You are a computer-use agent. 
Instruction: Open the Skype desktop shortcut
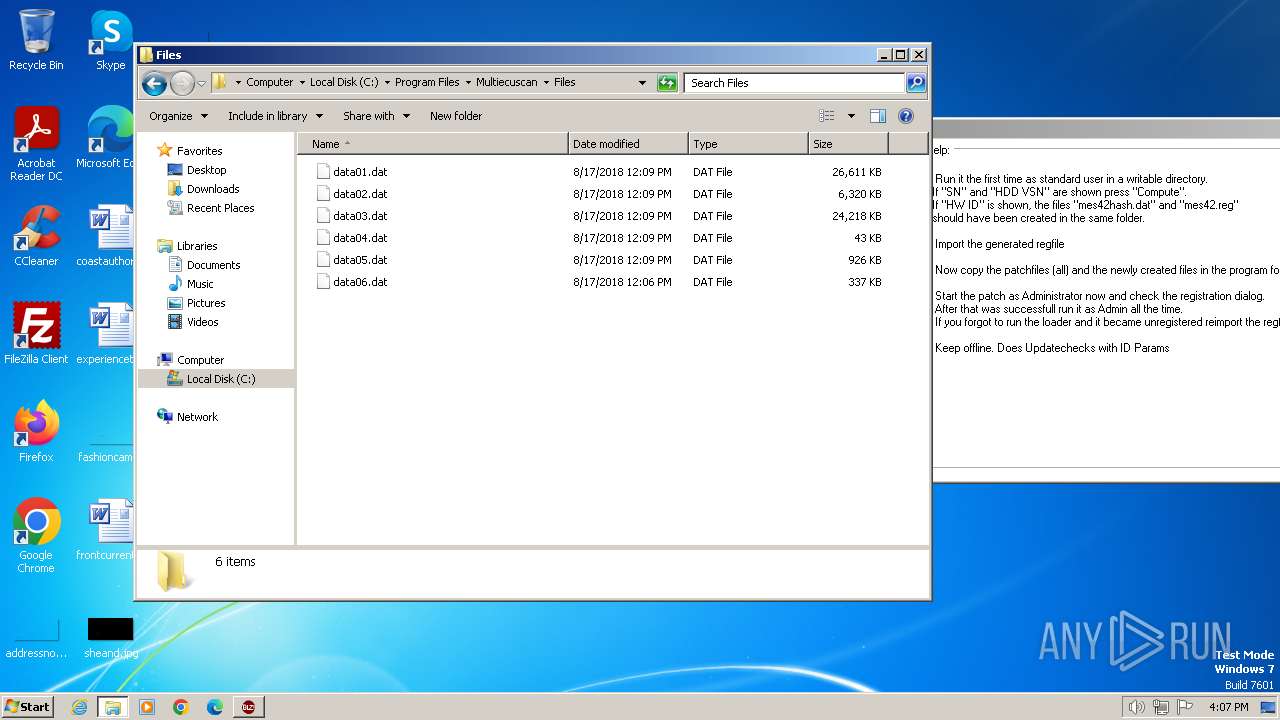[110, 40]
